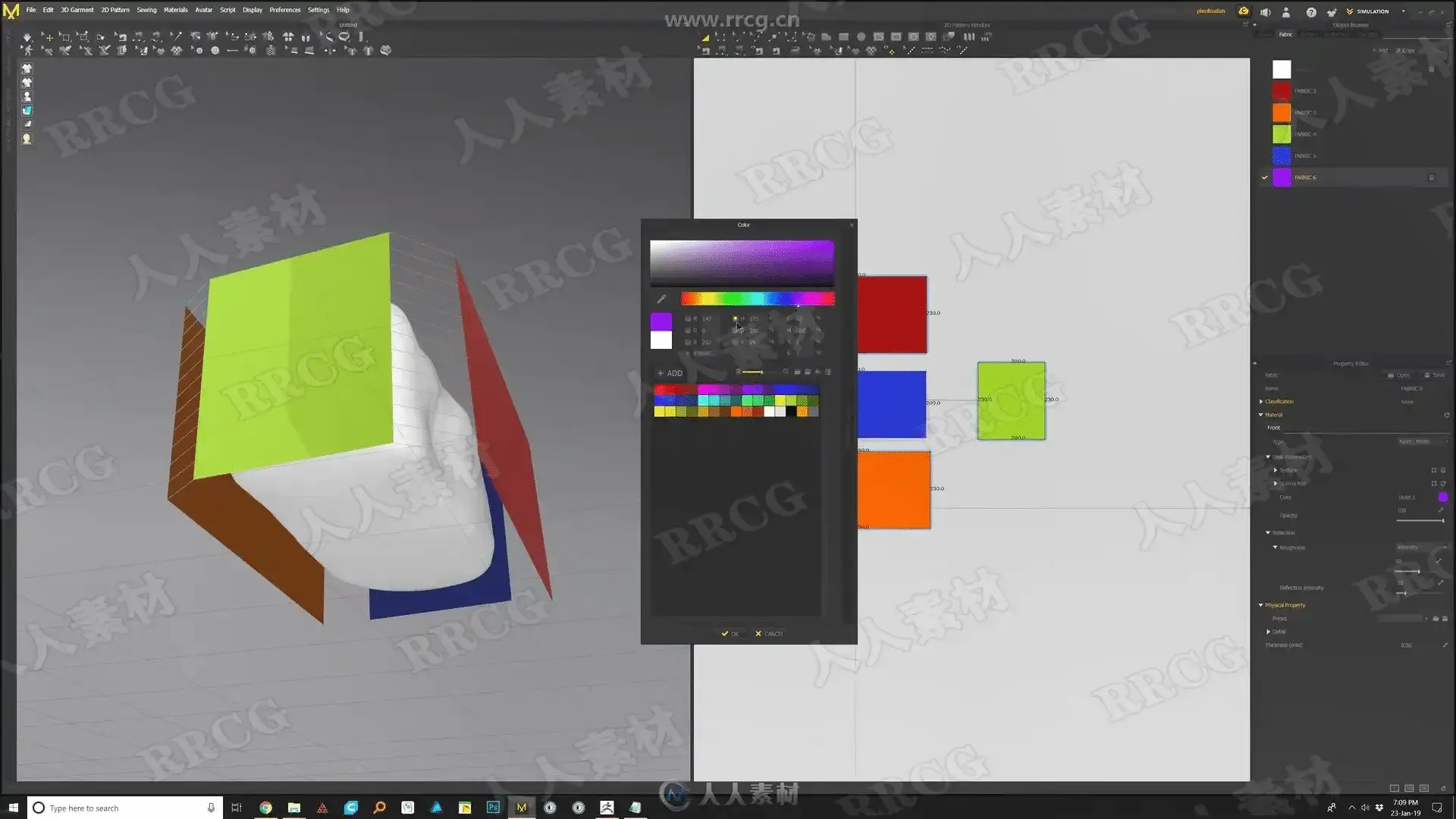This screenshot has width=1456, height=819.
Task: Open the Avatar menu
Action: click(203, 10)
